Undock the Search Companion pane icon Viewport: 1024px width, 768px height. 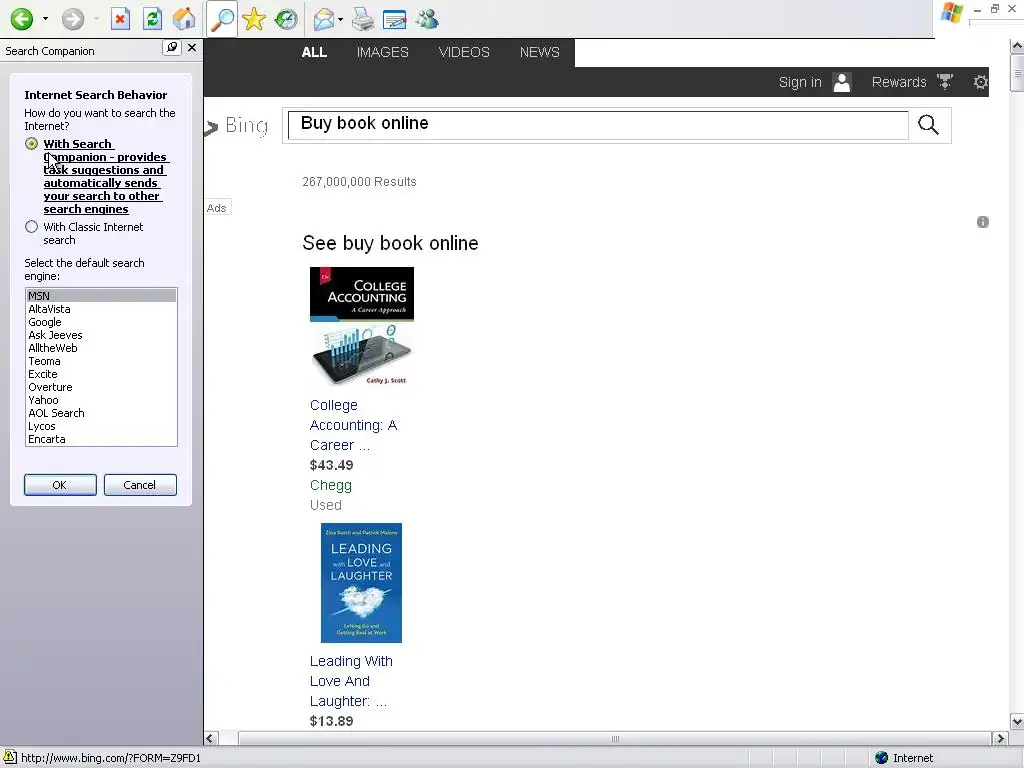pos(172,48)
